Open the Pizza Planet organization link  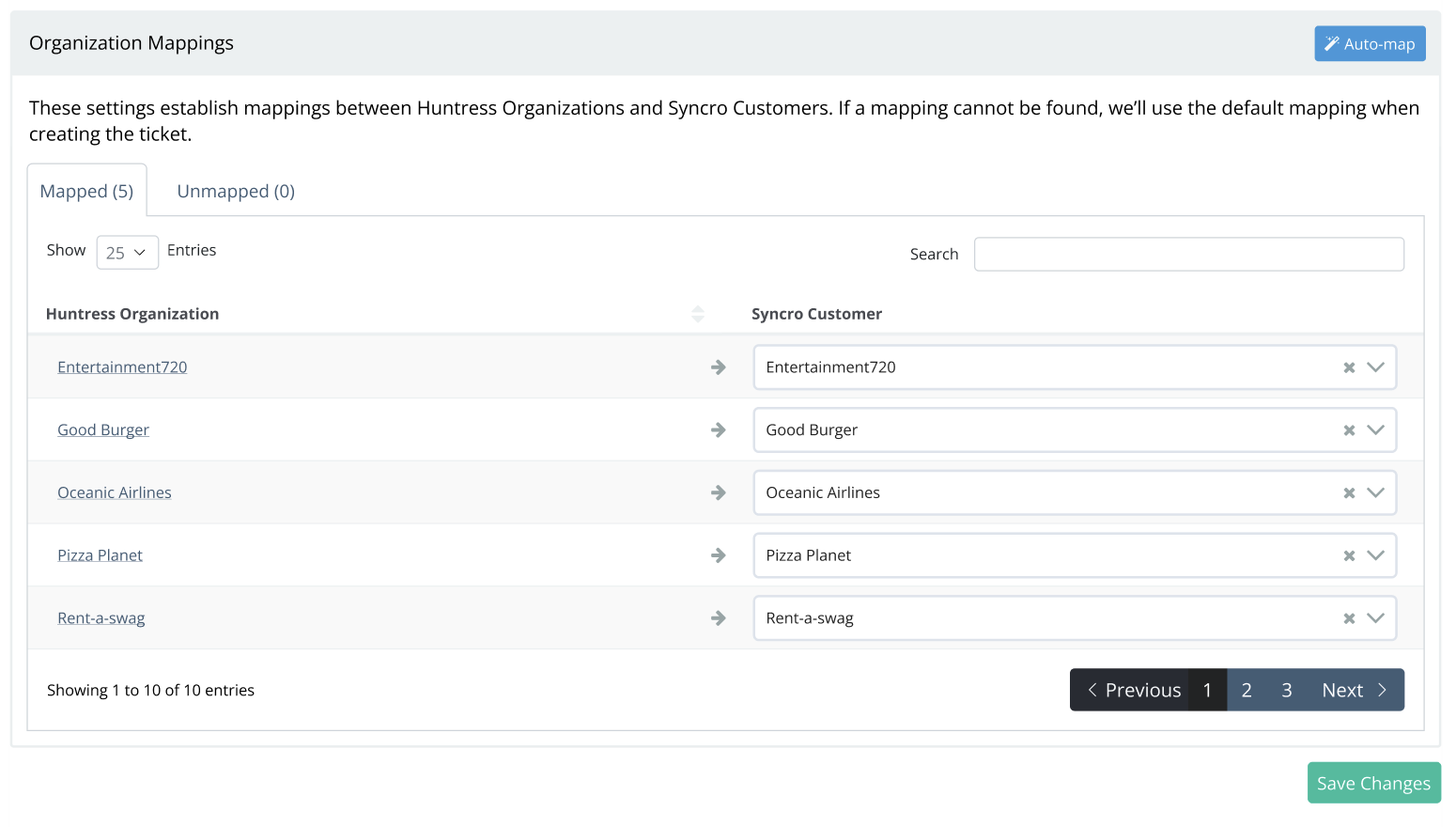[100, 555]
